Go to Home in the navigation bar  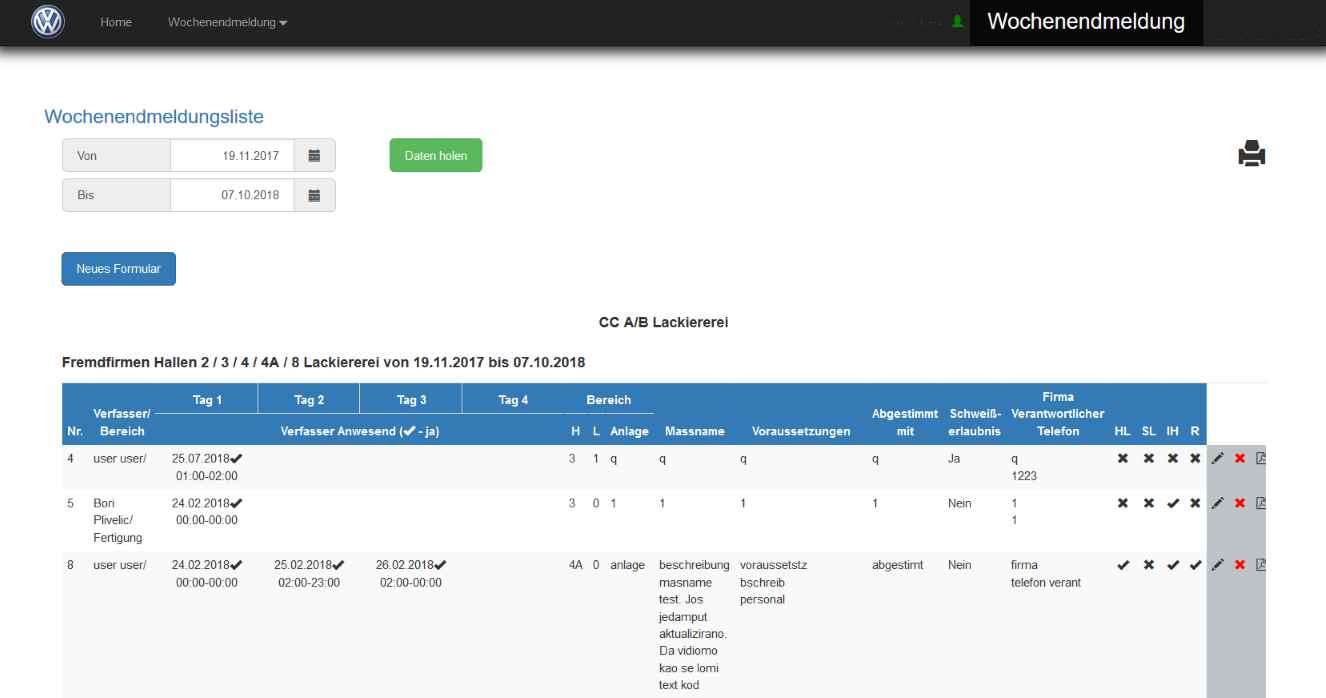pos(116,22)
